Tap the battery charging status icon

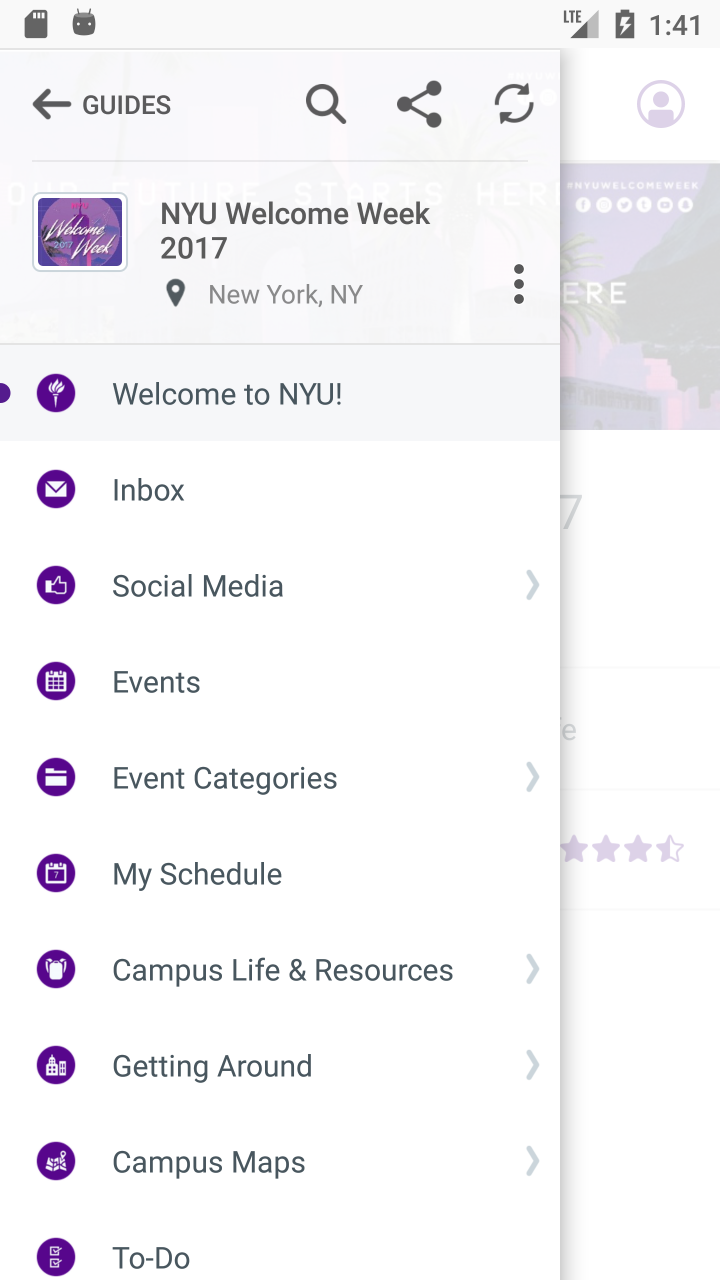pos(624,24)
